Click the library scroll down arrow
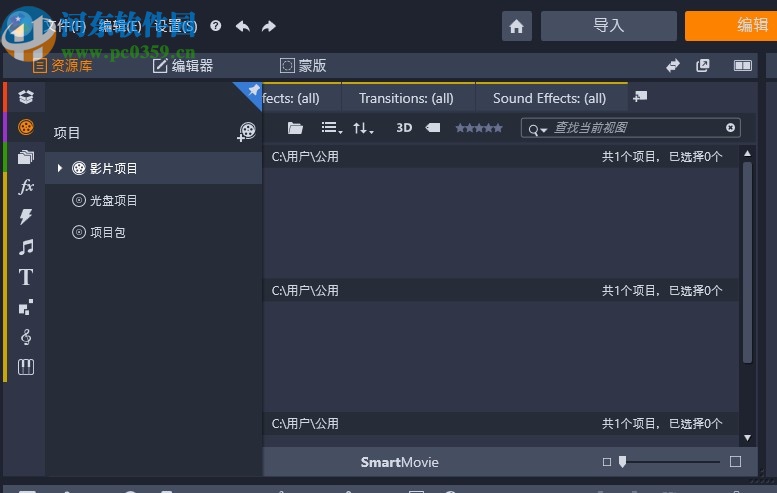 coord(747,438)
